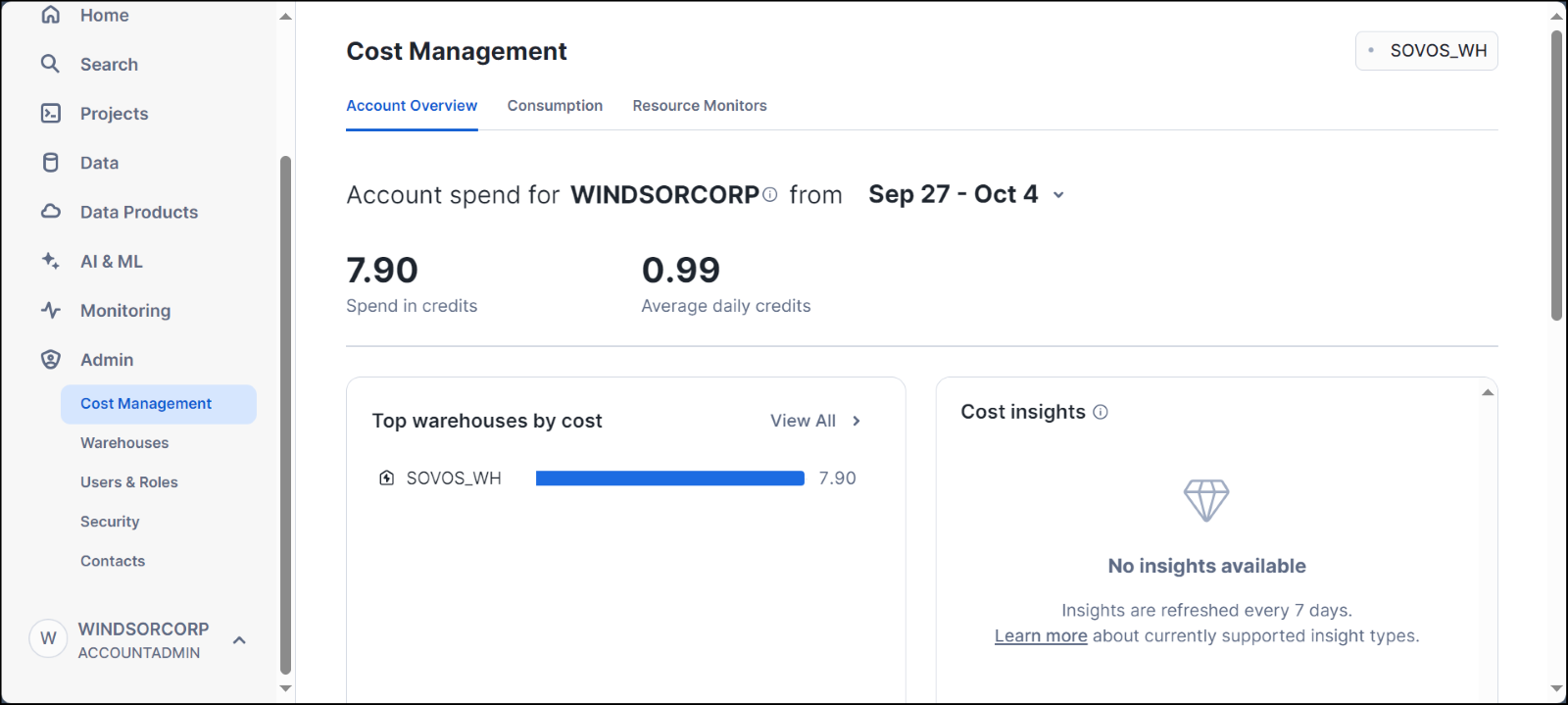The width and height of the screenshot is (1568, 705).
Task: Click the Data database icon
Action: pyautogui.click(x=51, y=163)
